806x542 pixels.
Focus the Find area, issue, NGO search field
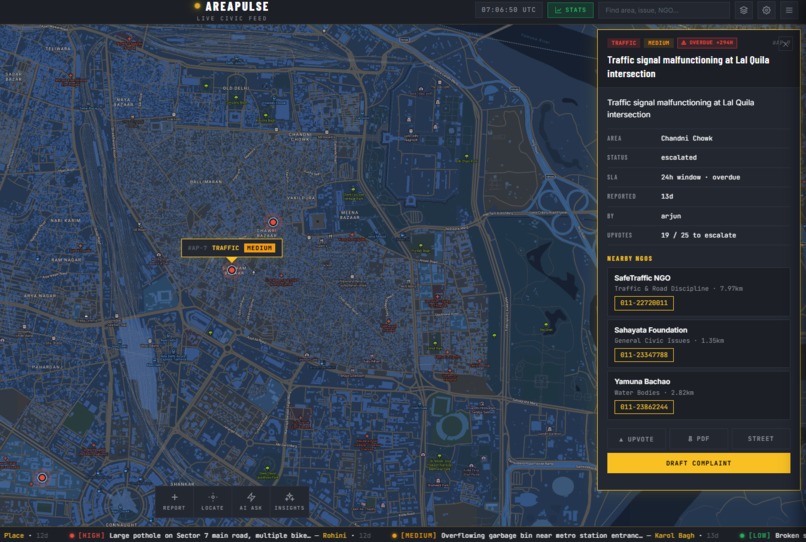click(x=664, y=10)
